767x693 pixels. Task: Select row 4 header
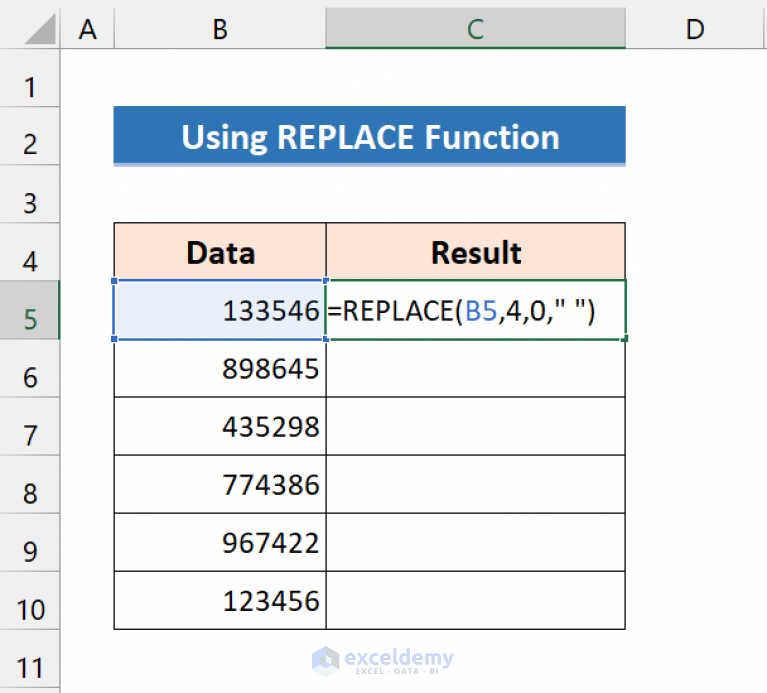pos(30,252)
